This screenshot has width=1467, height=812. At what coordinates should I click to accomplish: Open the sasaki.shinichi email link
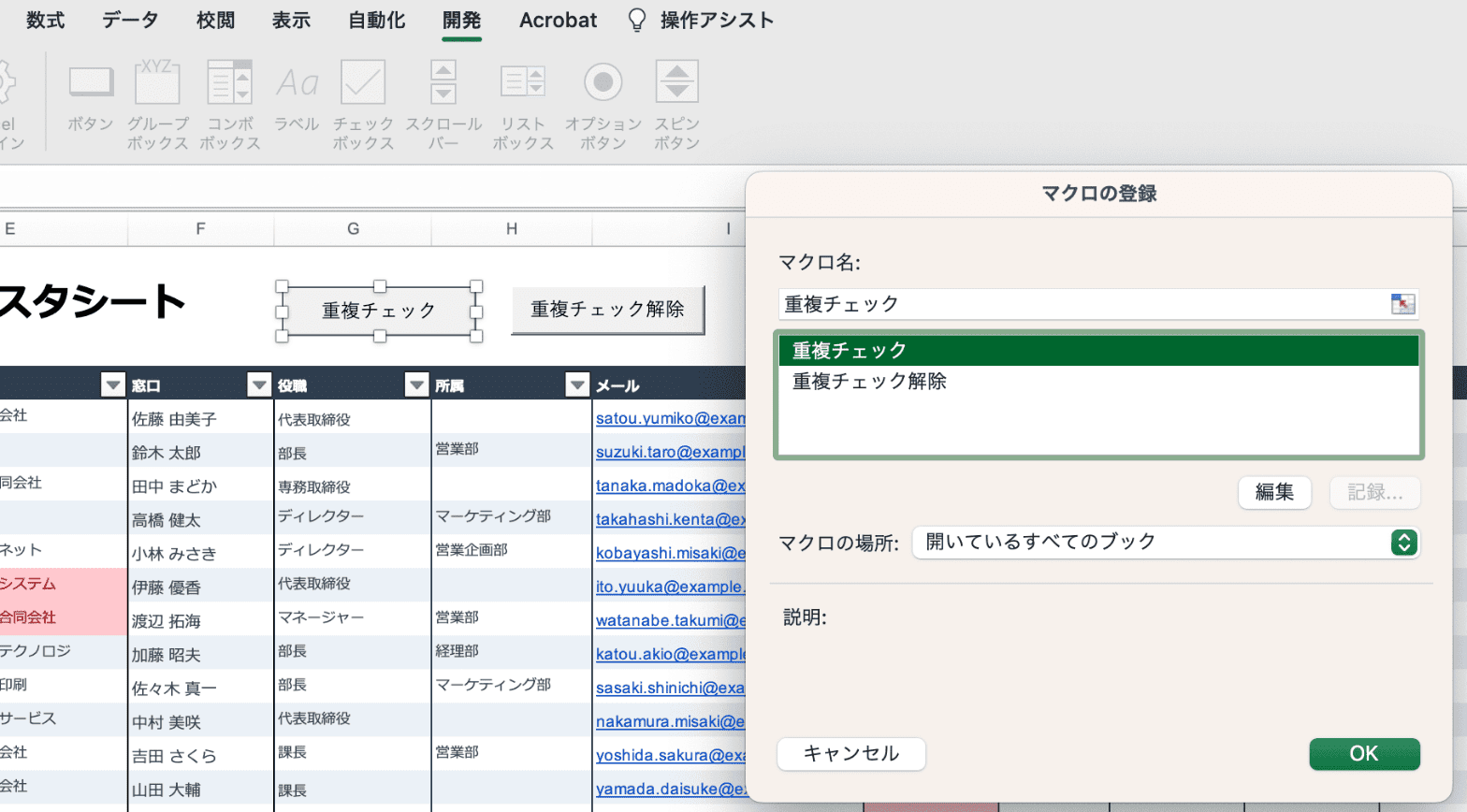pyautogui.click(x=671, y=688)
